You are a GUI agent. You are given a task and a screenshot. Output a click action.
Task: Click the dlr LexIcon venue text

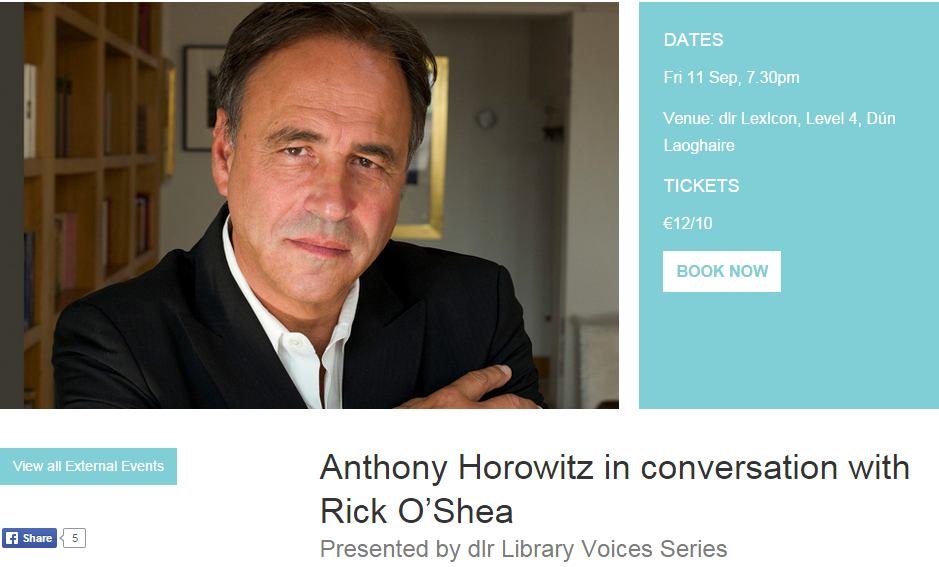[779, 132]
